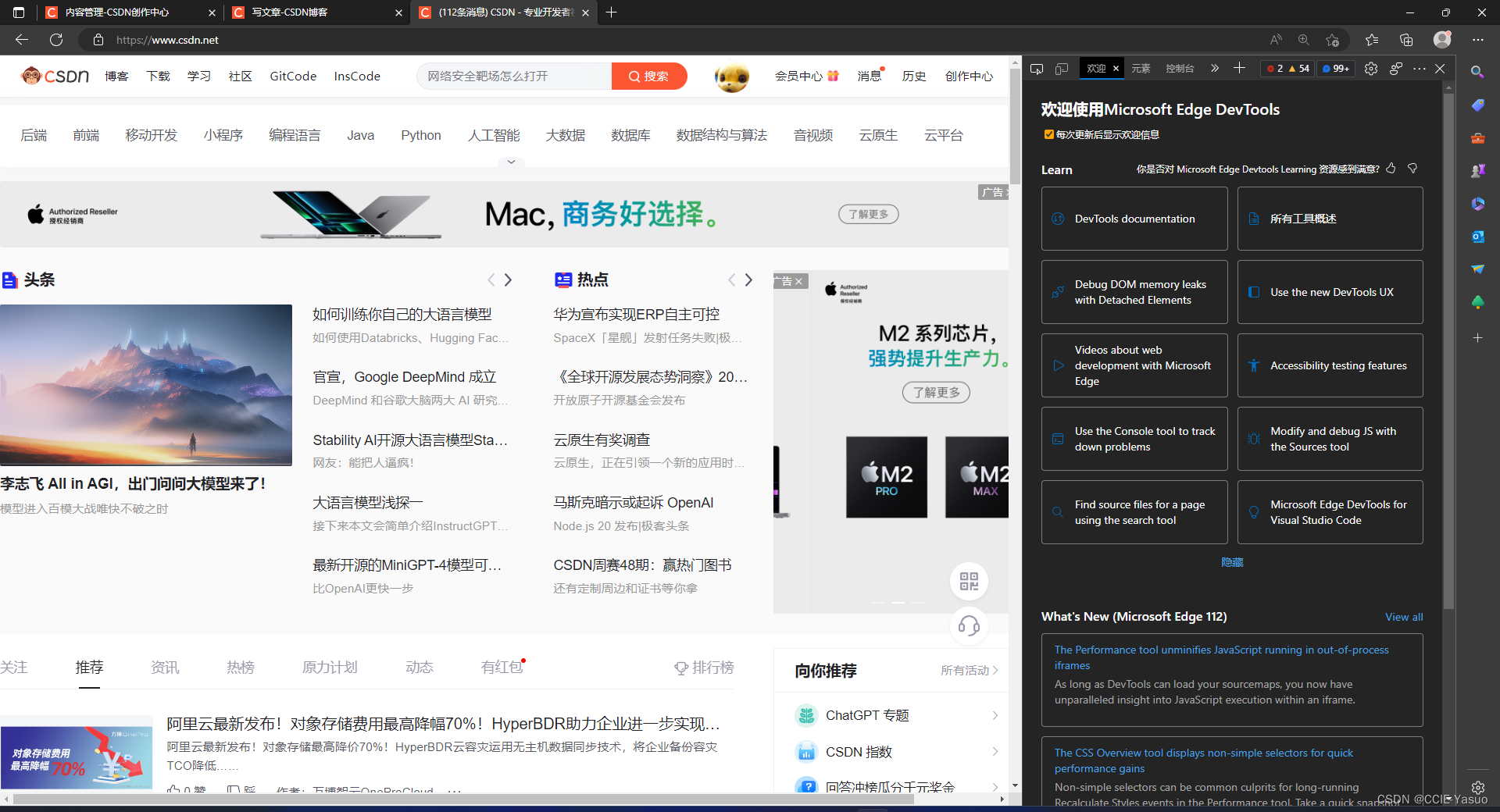Screen dimensions: 1500x812
Task: Open 所有活动 link with chevron
Action: 970,671
